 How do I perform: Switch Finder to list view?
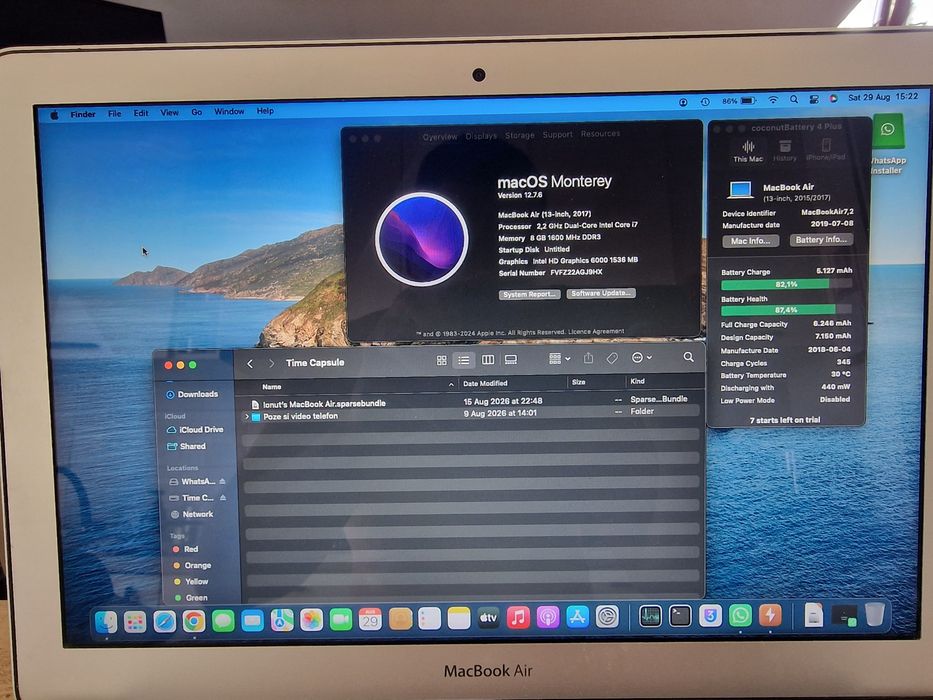pos(464,360)
